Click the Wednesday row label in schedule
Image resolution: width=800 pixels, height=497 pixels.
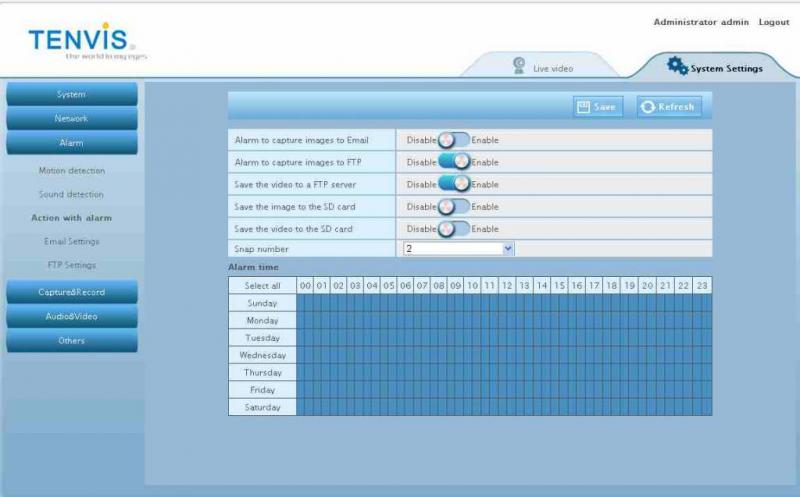pos(262,355)
